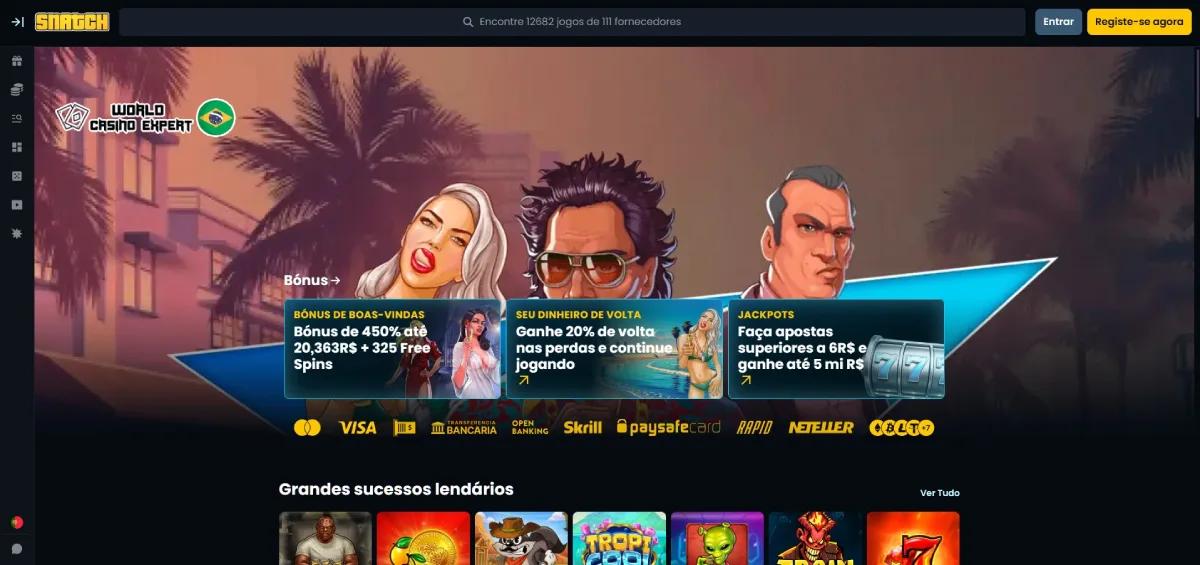
Task: Click the search magnifier icon
Action: tap(468, 22)
